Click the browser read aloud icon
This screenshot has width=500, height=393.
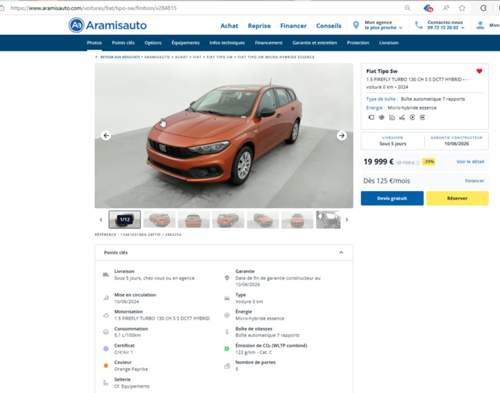pos(446,8)
